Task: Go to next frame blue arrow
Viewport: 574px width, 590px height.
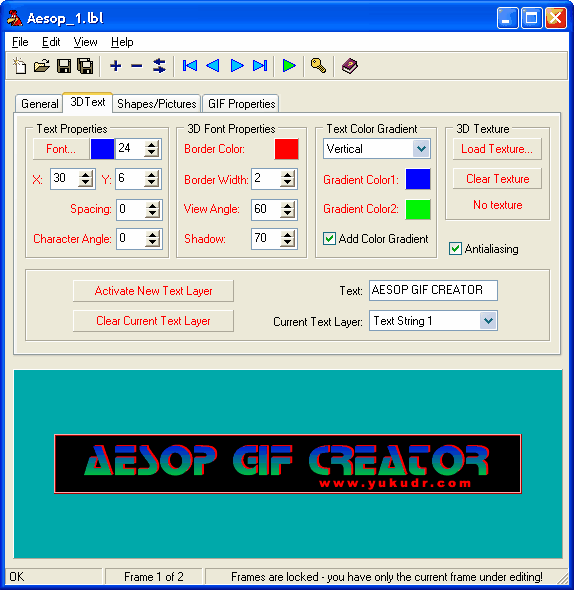Action: [x=237, y=66]
